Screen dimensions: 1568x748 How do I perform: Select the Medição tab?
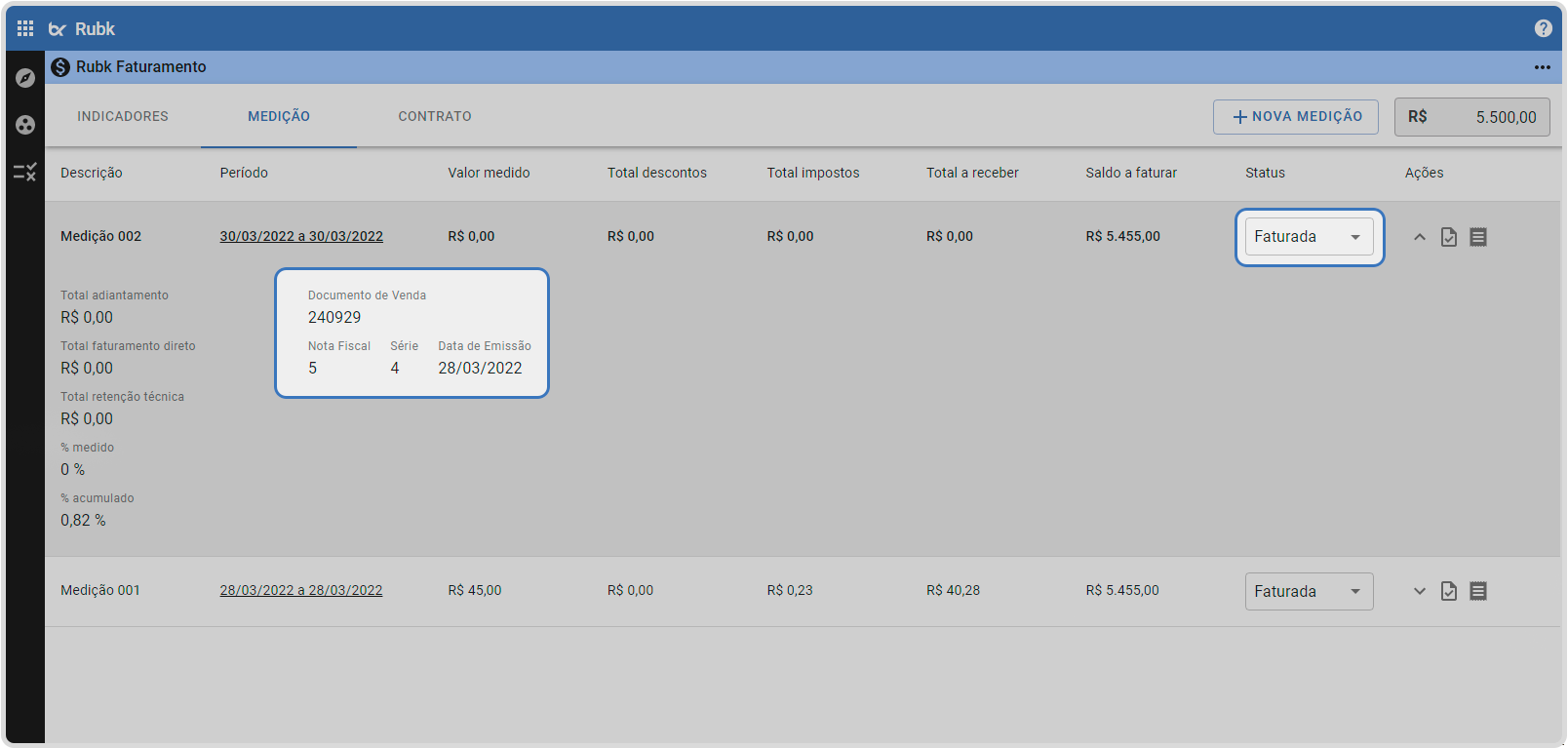tap(279, 116)
